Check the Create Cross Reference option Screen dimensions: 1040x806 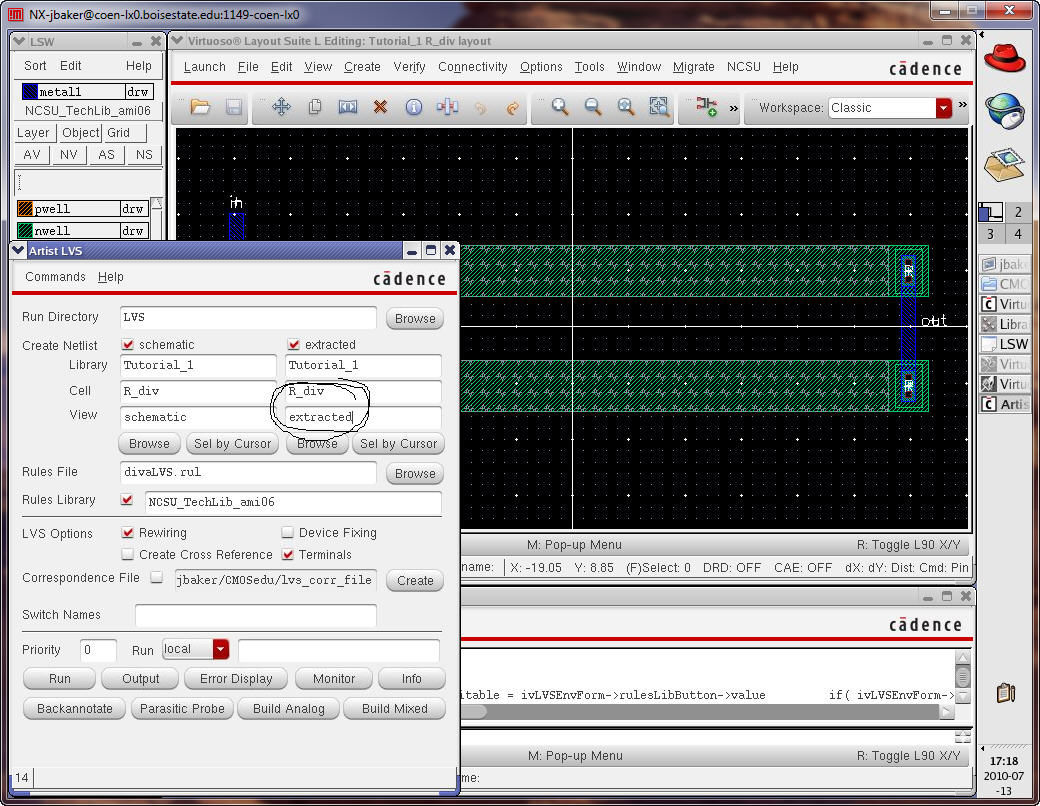tap(128, 554)
